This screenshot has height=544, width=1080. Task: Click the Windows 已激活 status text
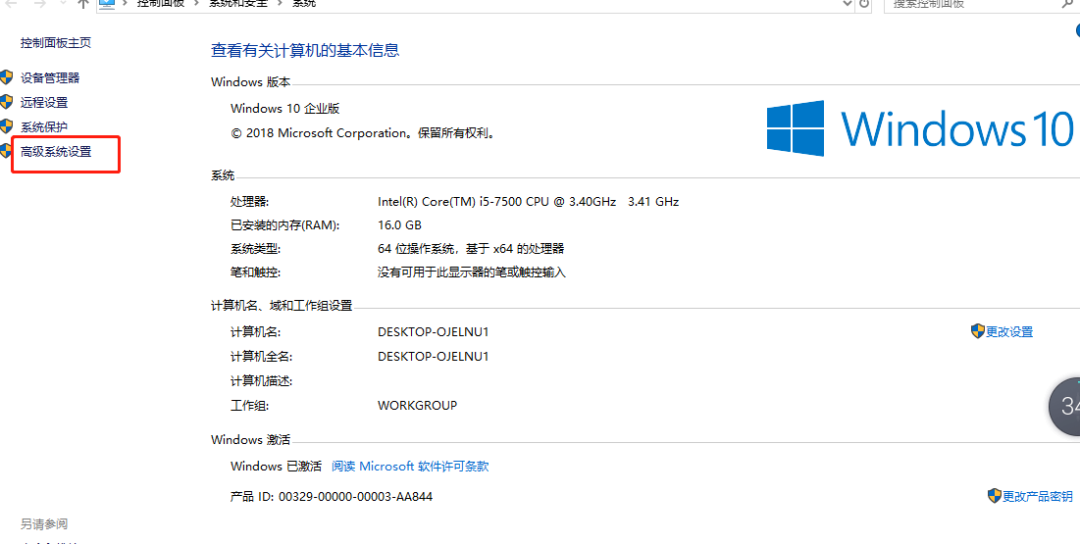(x=276, y=466)
